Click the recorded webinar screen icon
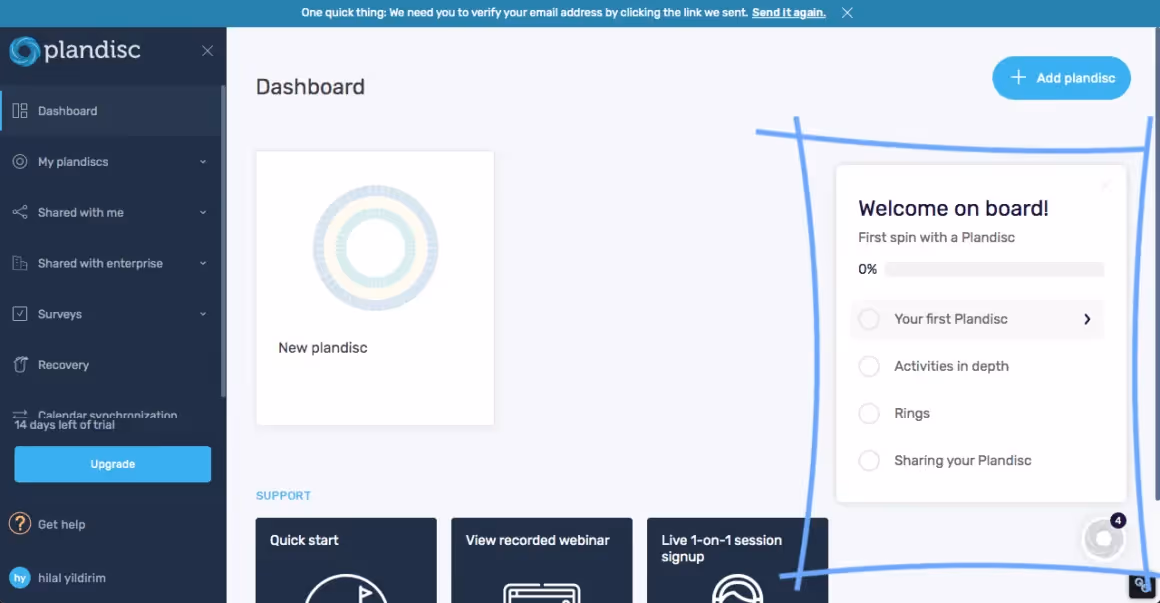 (542, 593)
